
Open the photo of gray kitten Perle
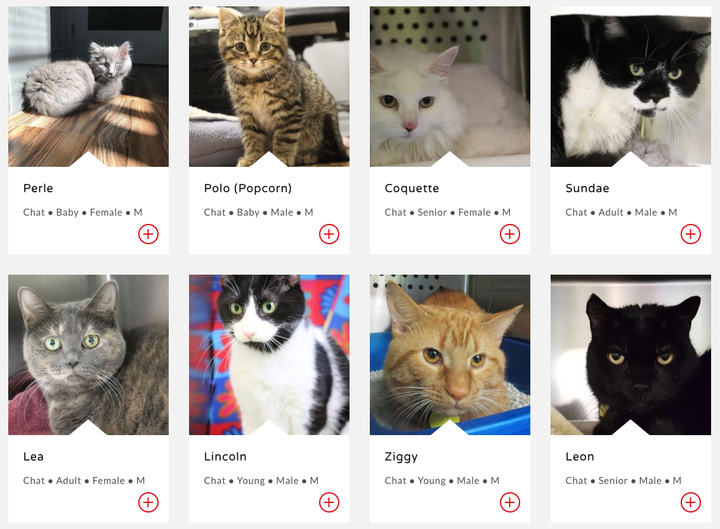[88, 86]
